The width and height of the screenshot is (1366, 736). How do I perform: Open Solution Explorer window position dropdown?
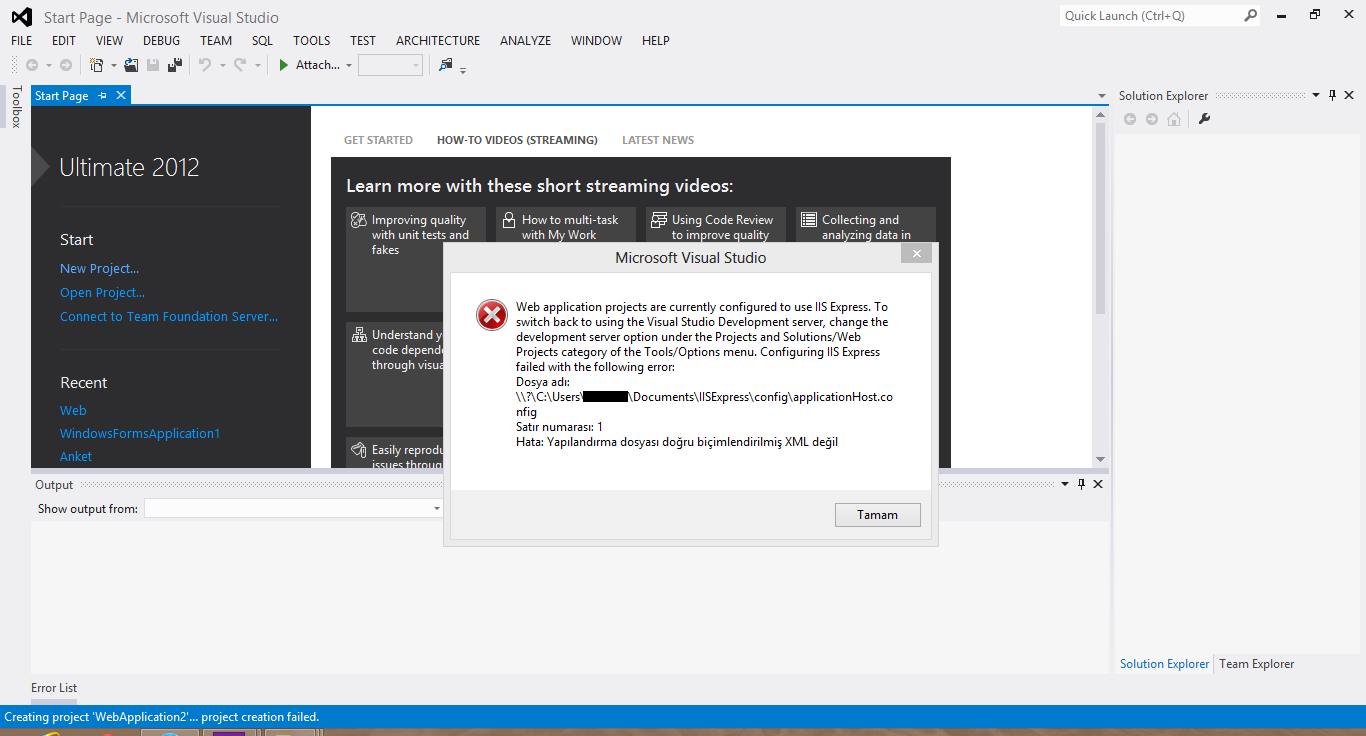point(1315,96)
